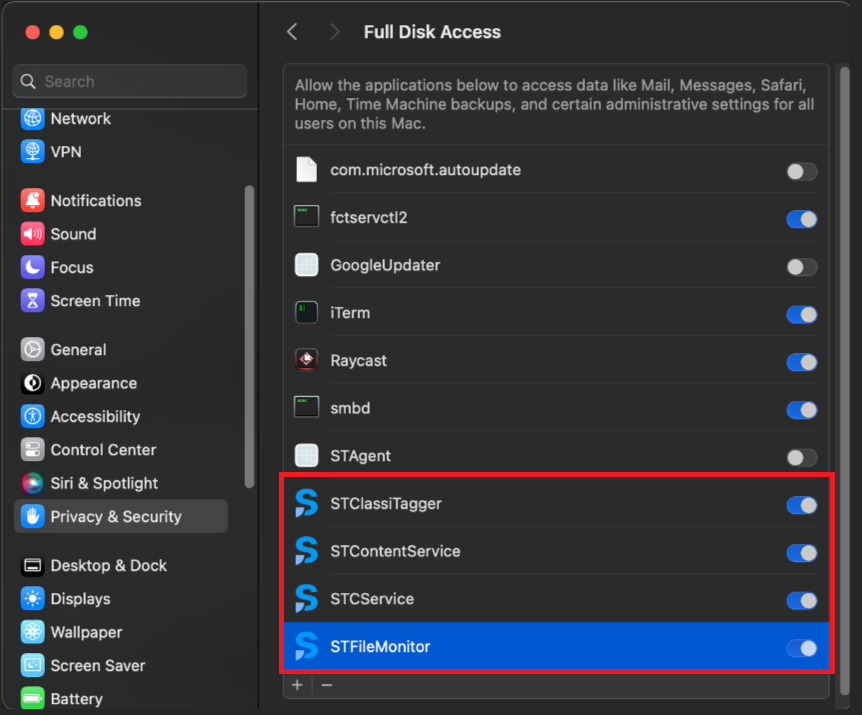Enable Full Disk Access for com.microsoft.autoupdate
This screenshot has height=715, width=862.
(x=802, y=171)
